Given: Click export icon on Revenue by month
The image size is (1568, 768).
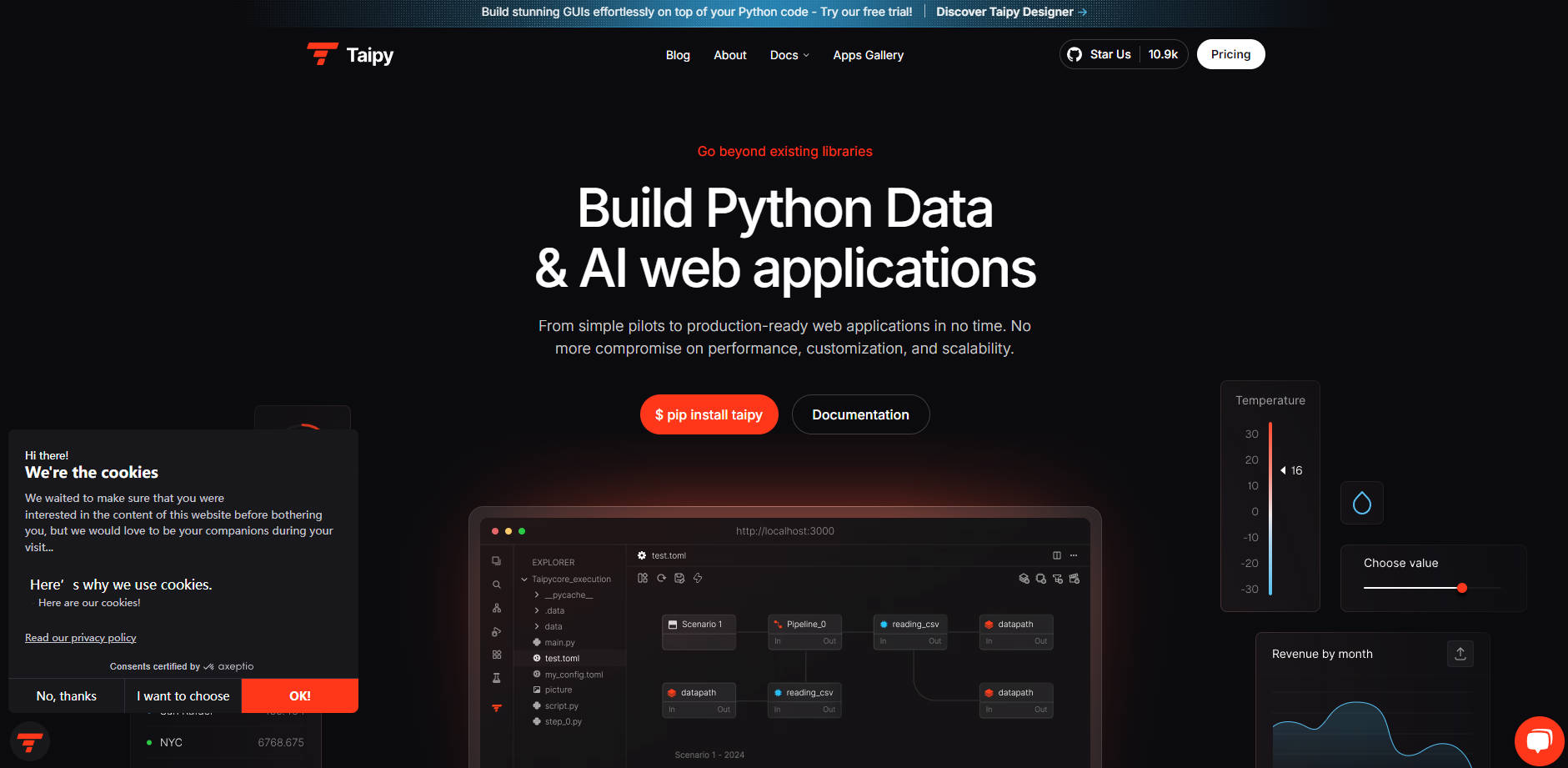Looking at the screenshot, I should 1460,654.
